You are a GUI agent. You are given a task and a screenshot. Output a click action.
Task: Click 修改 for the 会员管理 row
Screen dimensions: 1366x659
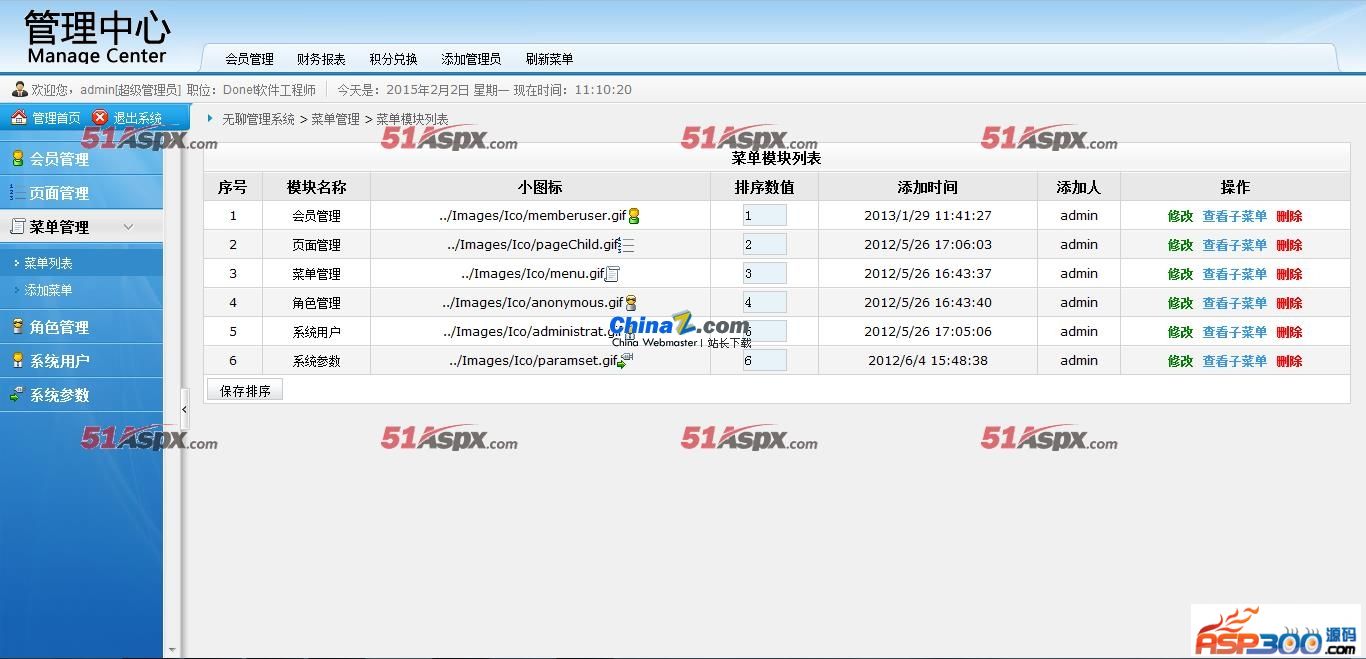(1180, 216)
